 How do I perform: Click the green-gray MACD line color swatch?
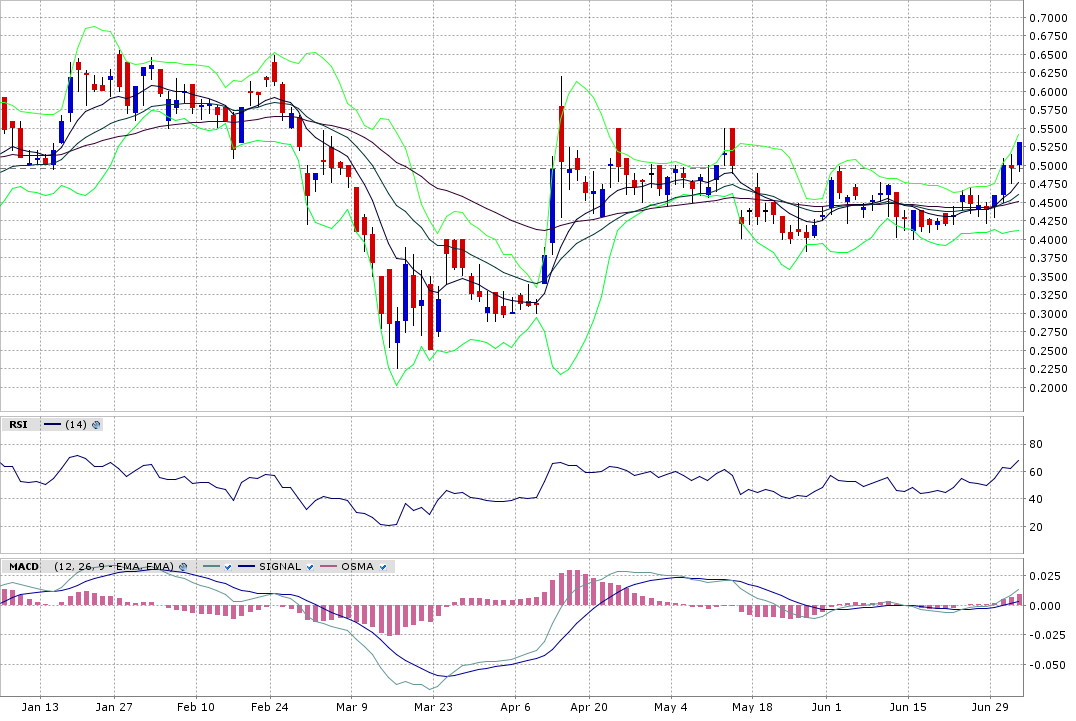pos(210,567)
